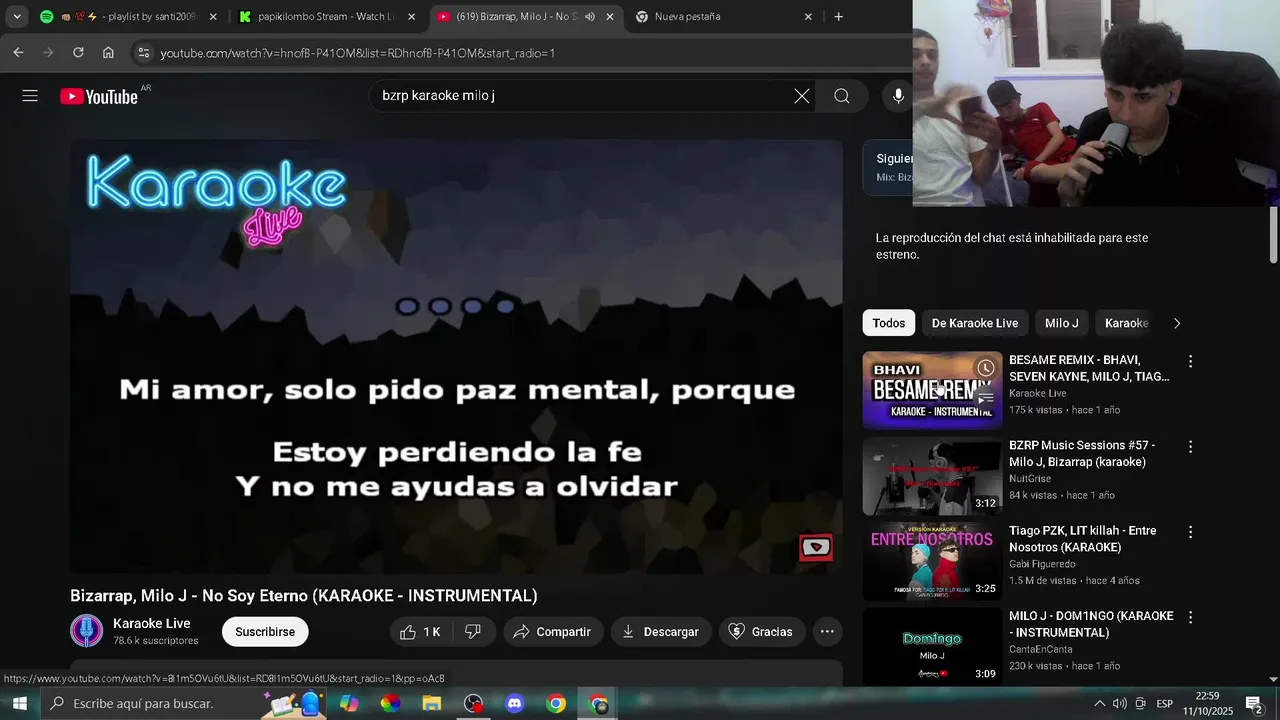Open the YouTube hamburger guide menu
This screenshot has height=720, width=1280.
[30, 96]
